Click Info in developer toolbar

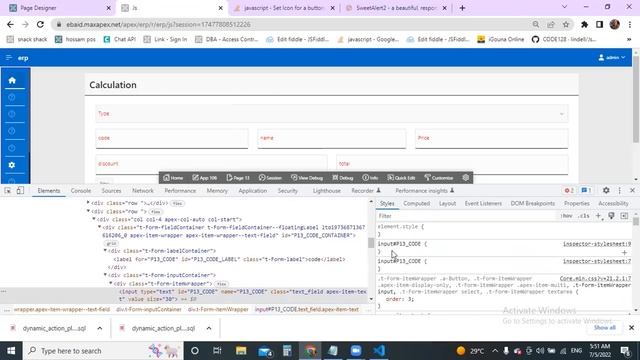[x=370, y=178]
